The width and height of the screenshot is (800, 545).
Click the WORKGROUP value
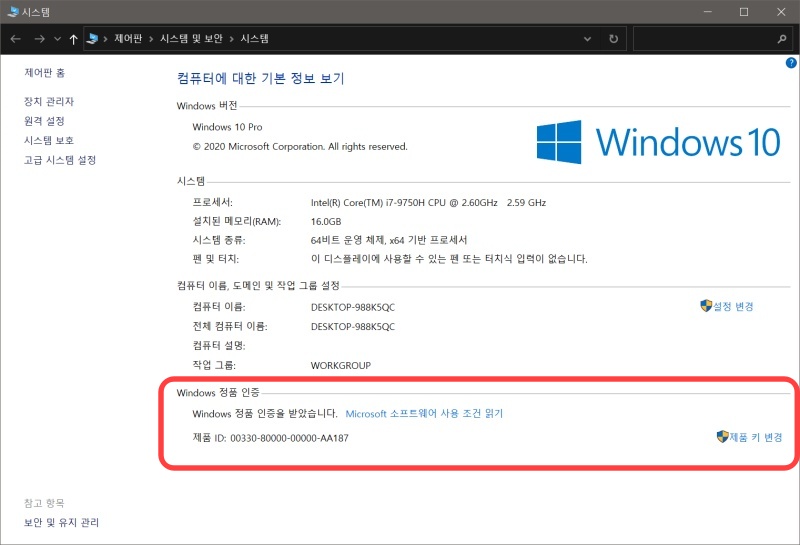[x=341, y=365]
